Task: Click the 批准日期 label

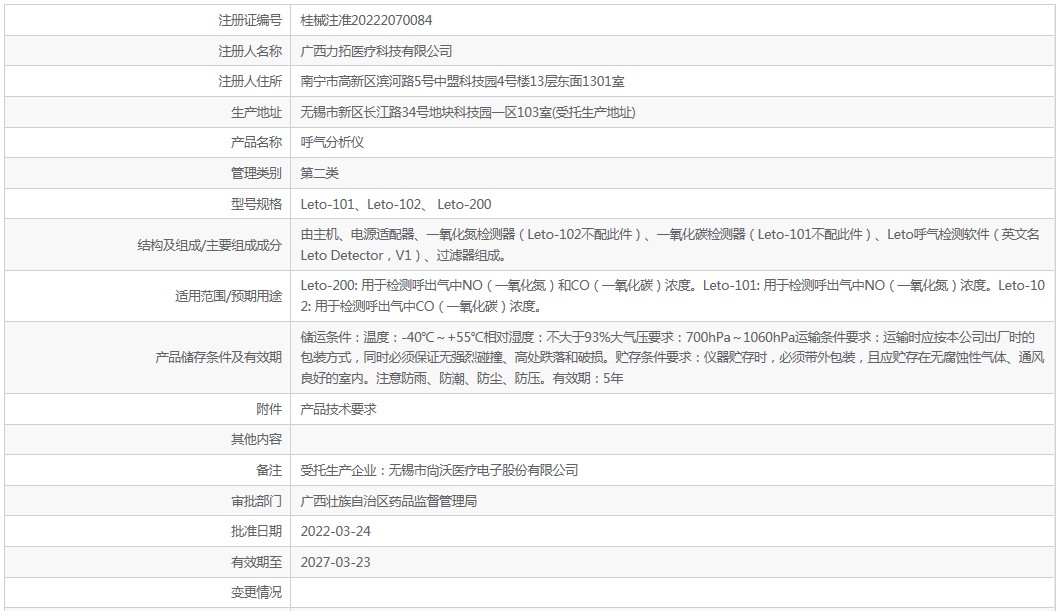Action: point(256,531)
